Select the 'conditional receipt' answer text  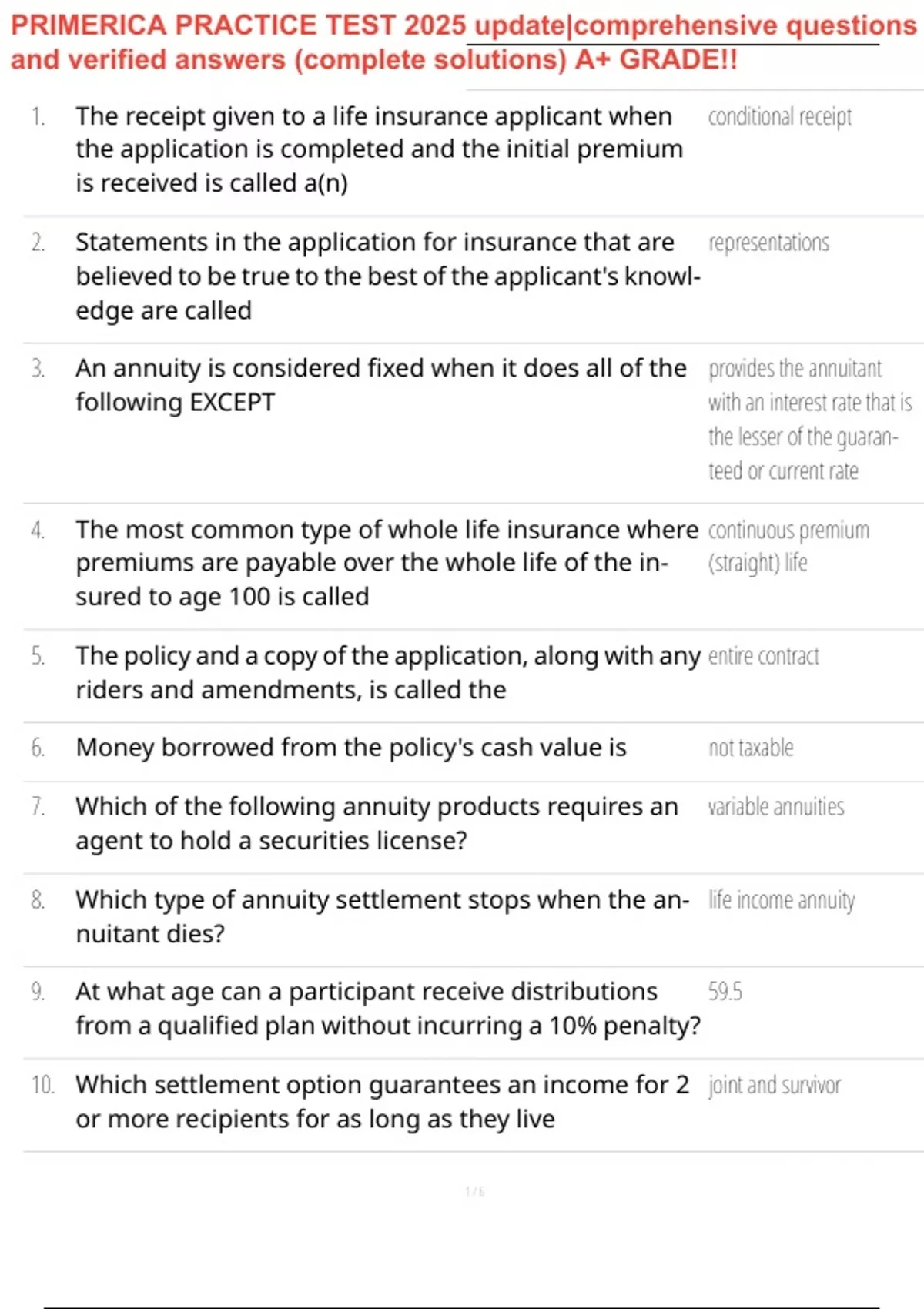pyautogui.click(x=779, y=116)
